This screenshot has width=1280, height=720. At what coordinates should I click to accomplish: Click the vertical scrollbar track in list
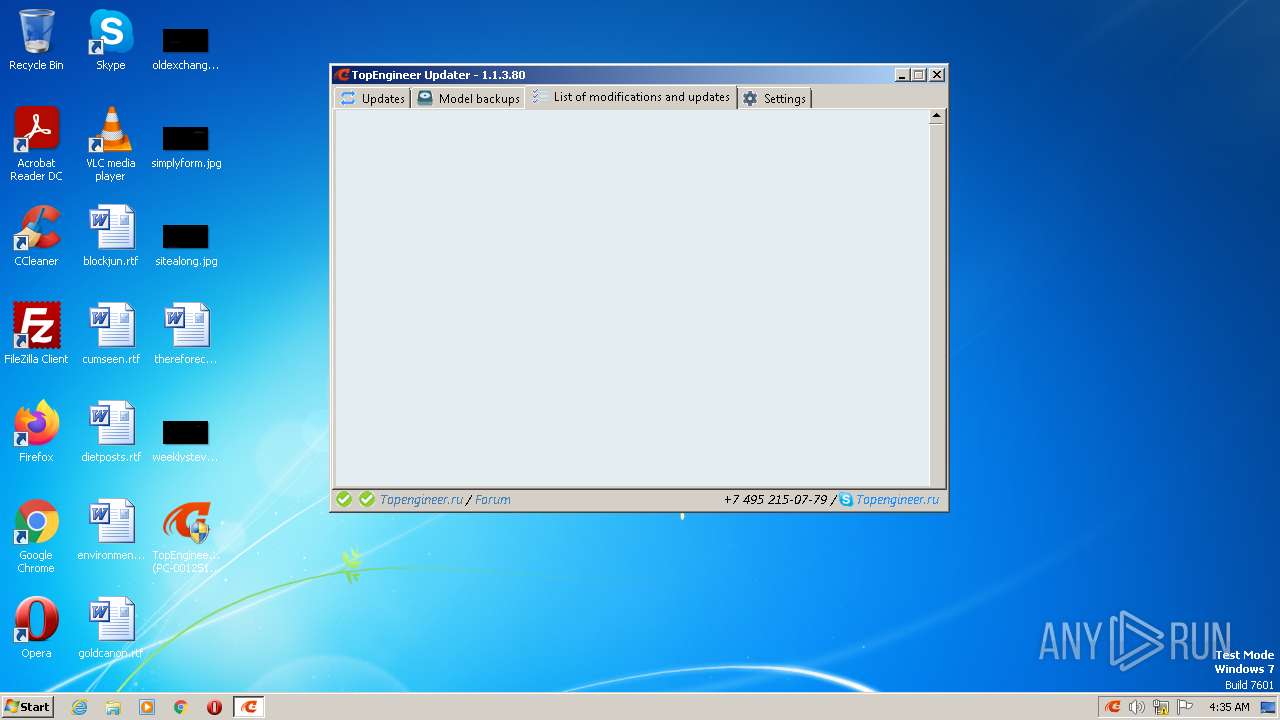point(937,305)
